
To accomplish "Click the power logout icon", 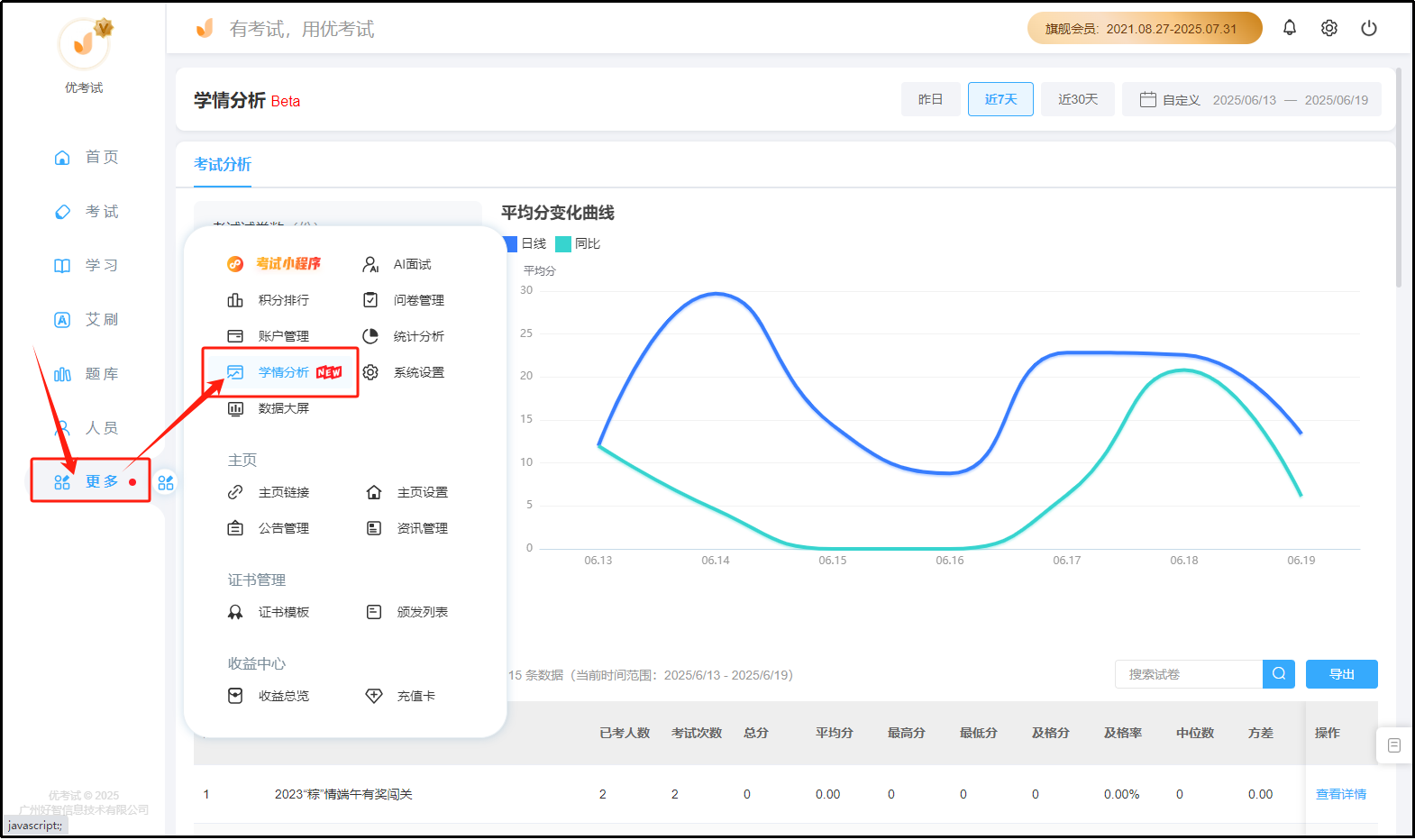I will tap(1369, 28).
